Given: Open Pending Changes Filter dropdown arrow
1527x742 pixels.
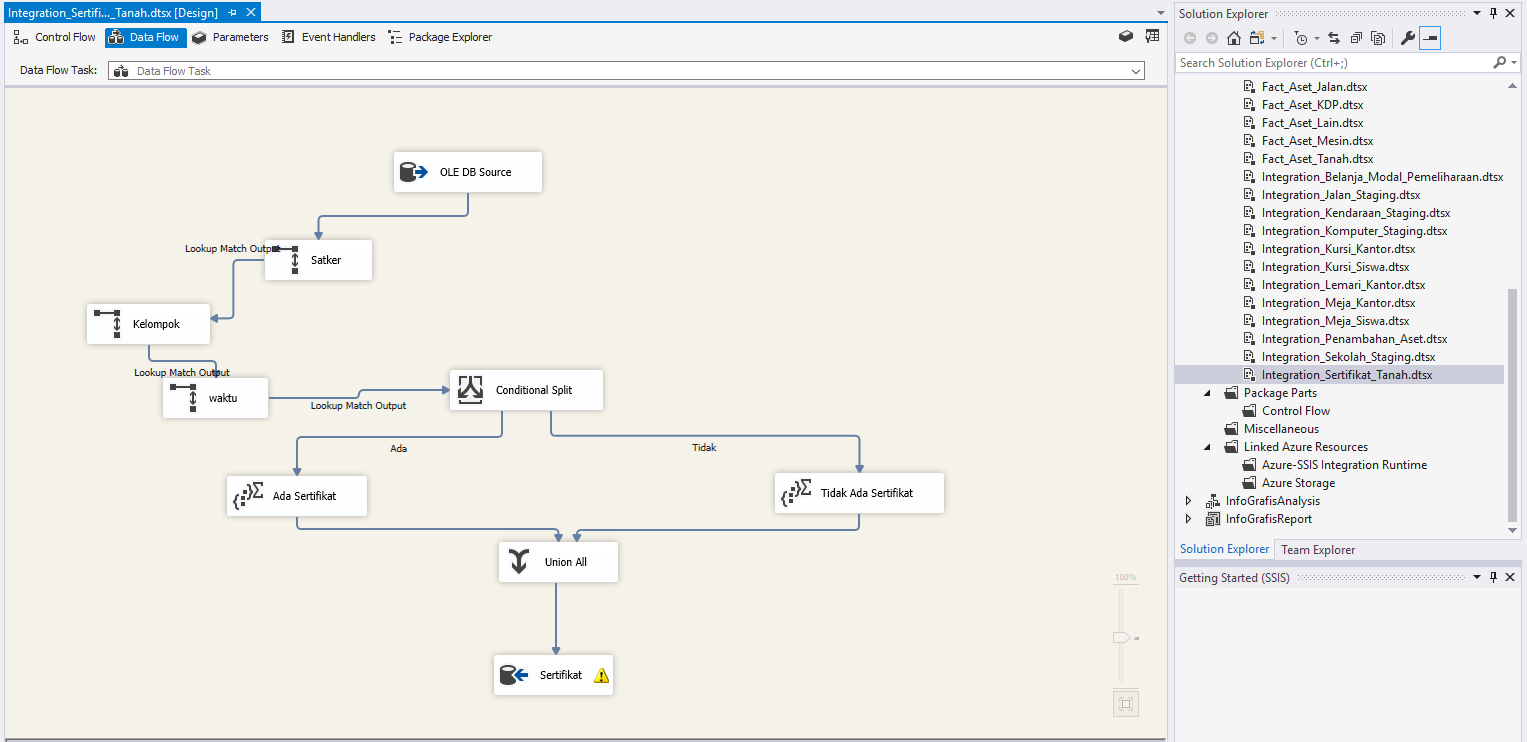Looking at the screenshot, I should pyautogui.click(x=1317, y=38).
